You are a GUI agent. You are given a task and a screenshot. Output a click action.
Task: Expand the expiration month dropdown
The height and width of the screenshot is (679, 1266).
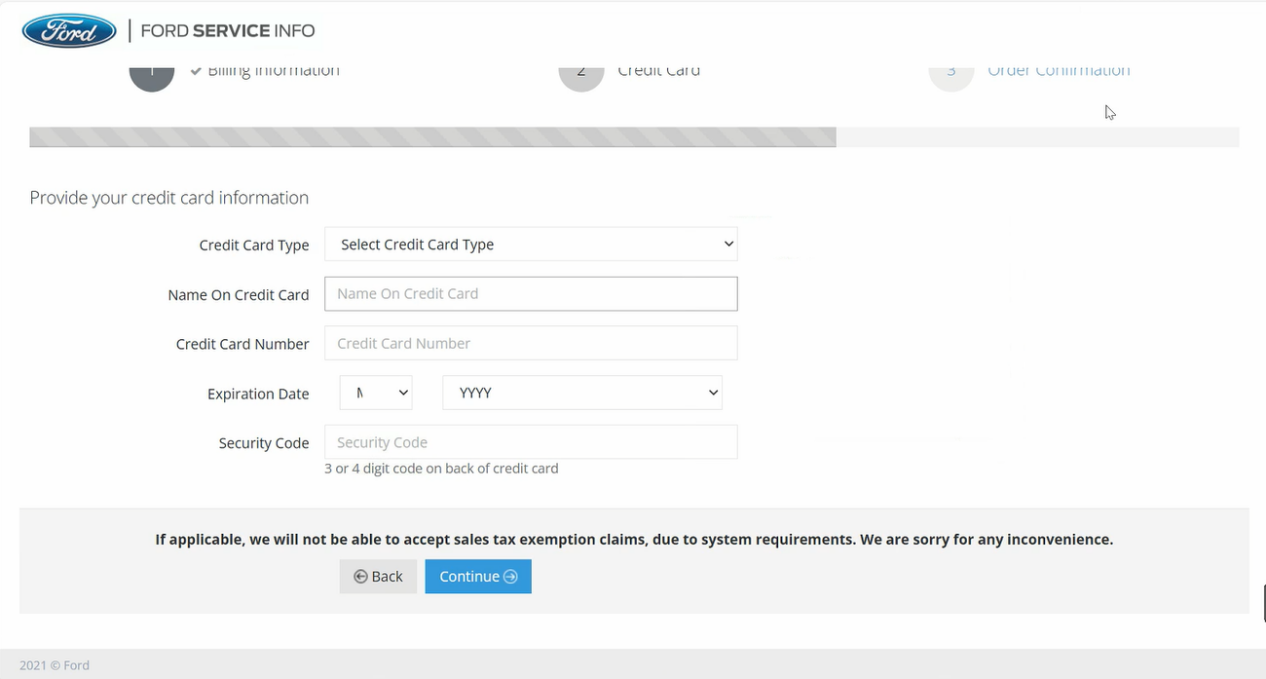(375, 393)
